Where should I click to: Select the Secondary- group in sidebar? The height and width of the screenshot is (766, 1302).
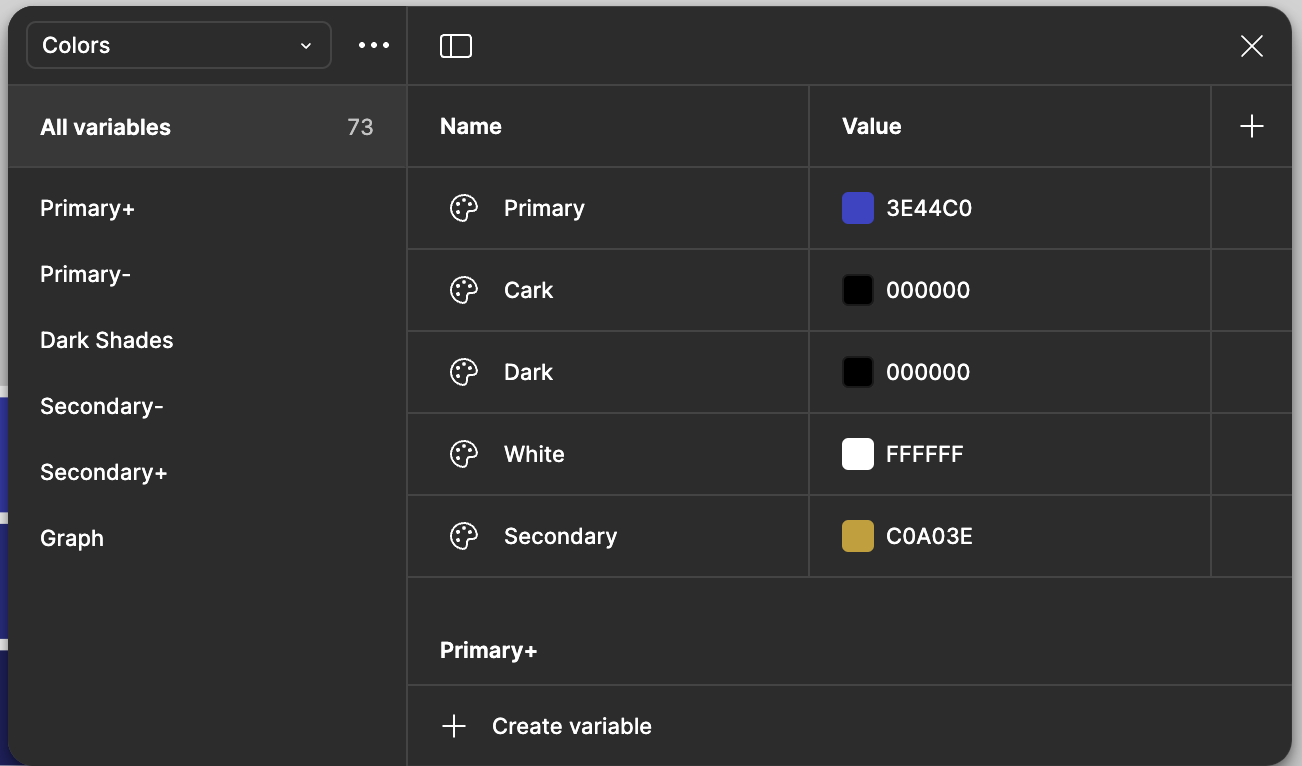102,406
